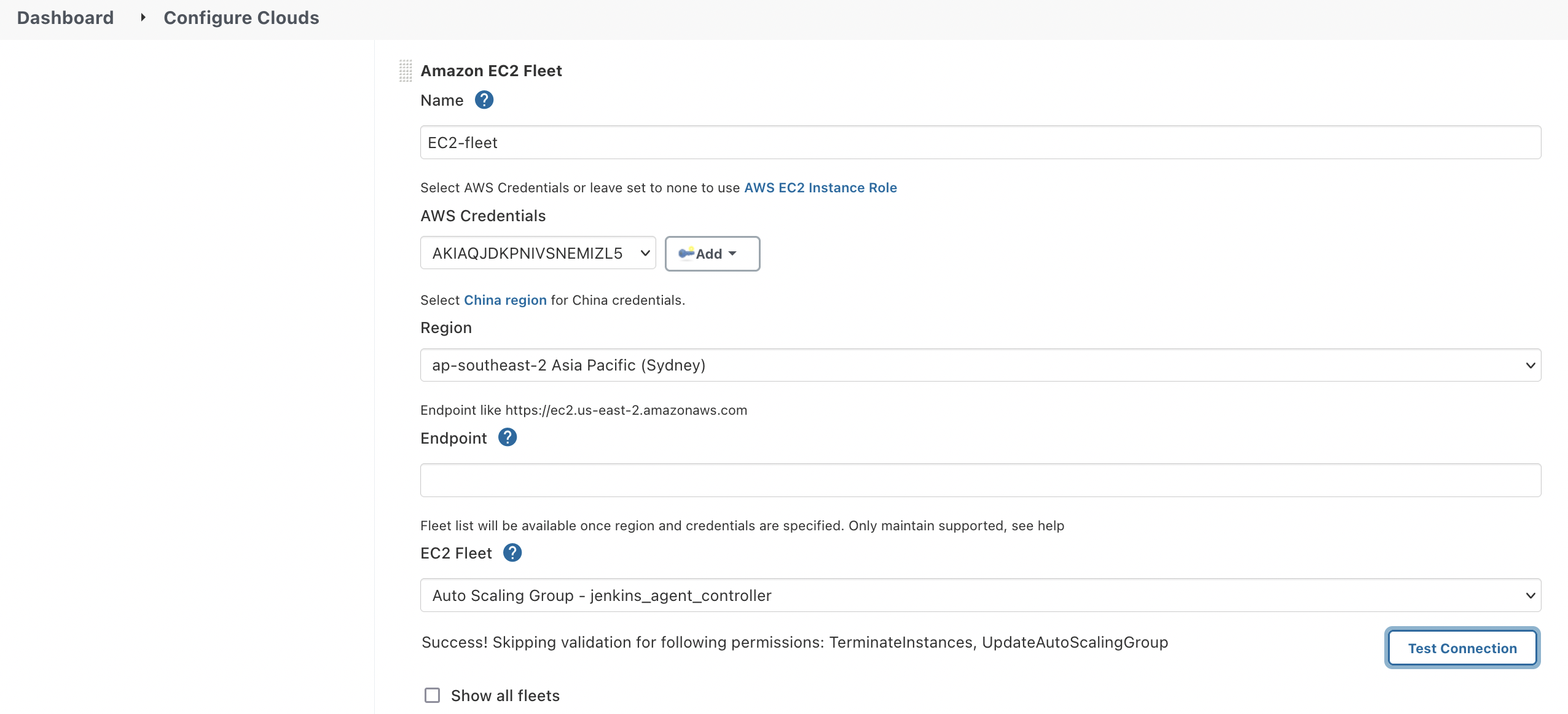Click the Success validation message text

[794, 642]
